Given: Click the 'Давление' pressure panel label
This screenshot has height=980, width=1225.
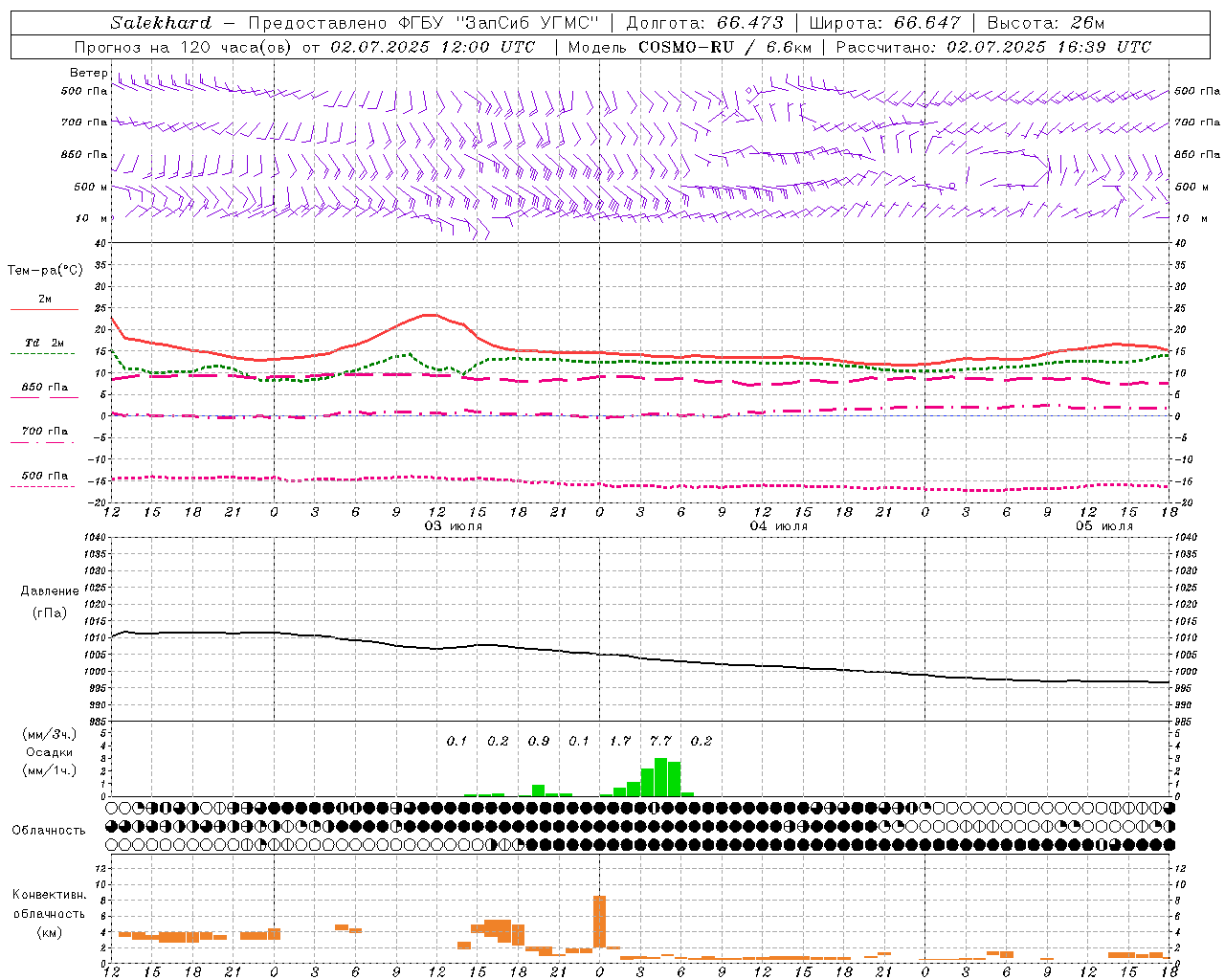Looking at the screenshot, I should (50, 591).
